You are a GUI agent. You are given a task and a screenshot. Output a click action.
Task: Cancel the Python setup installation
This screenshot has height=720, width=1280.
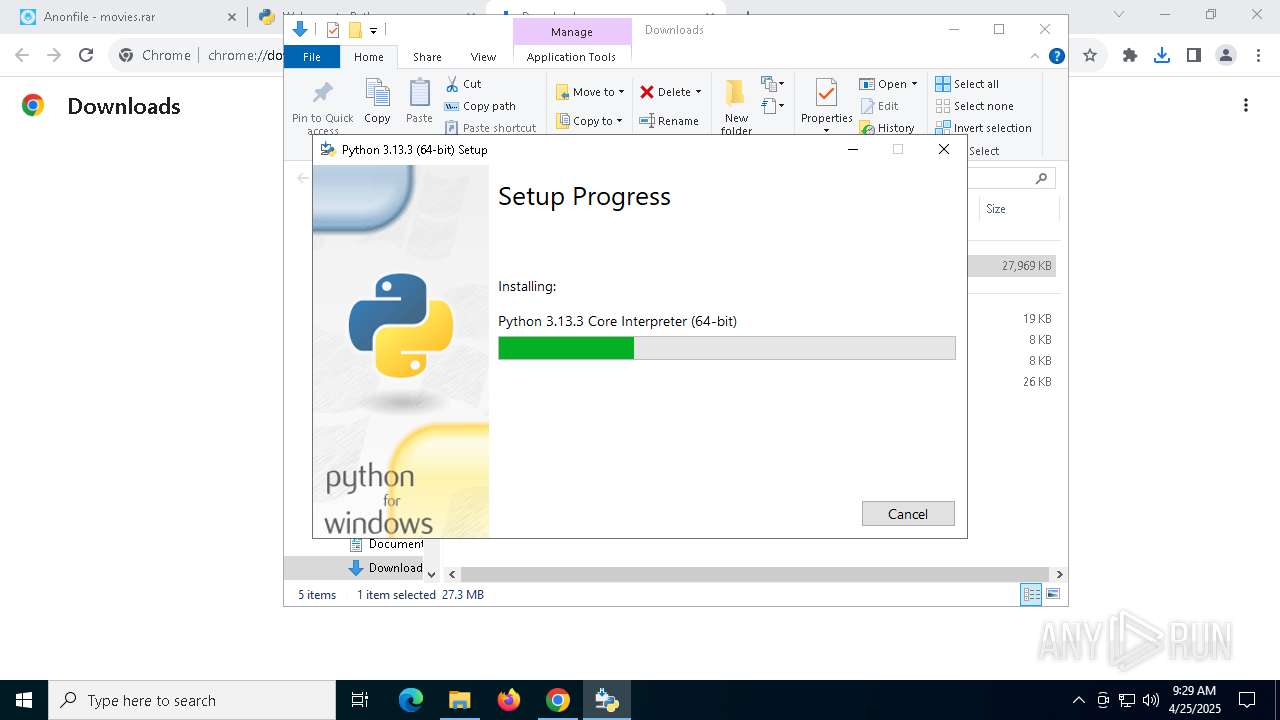[908, 514]
